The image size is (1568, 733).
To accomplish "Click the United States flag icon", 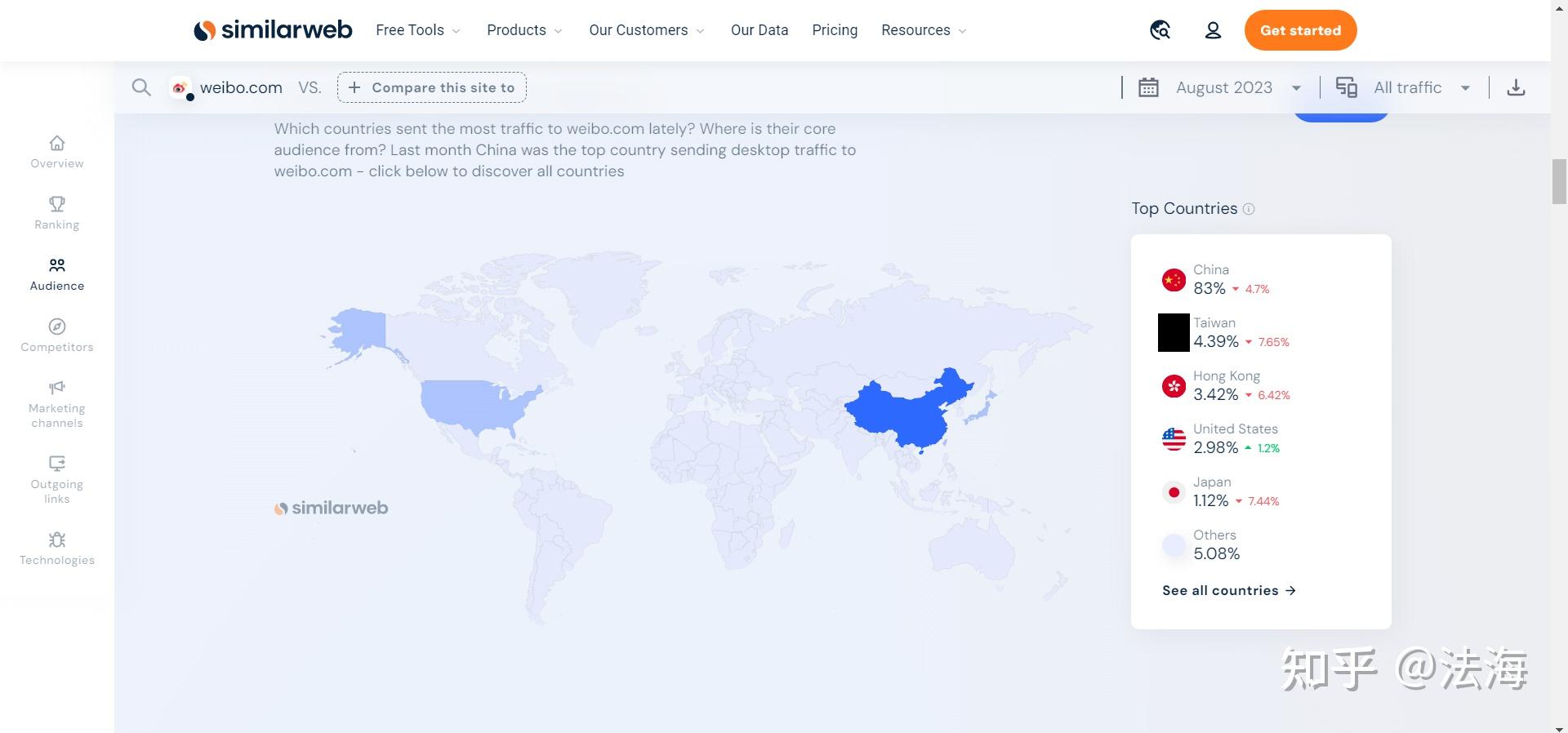I will click(x=1174, y=439).
